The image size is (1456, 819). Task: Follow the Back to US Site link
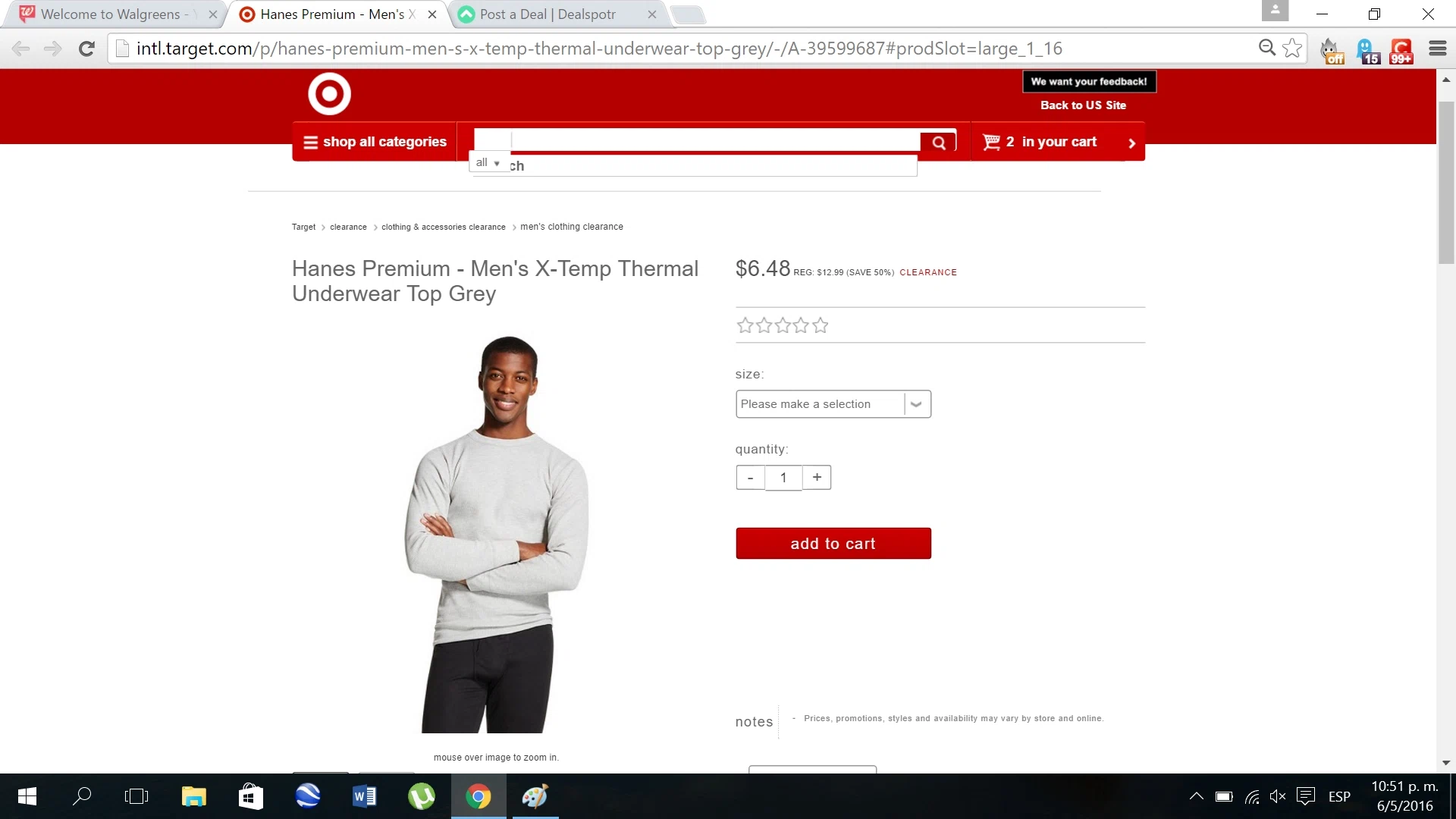click(1083, 105)
